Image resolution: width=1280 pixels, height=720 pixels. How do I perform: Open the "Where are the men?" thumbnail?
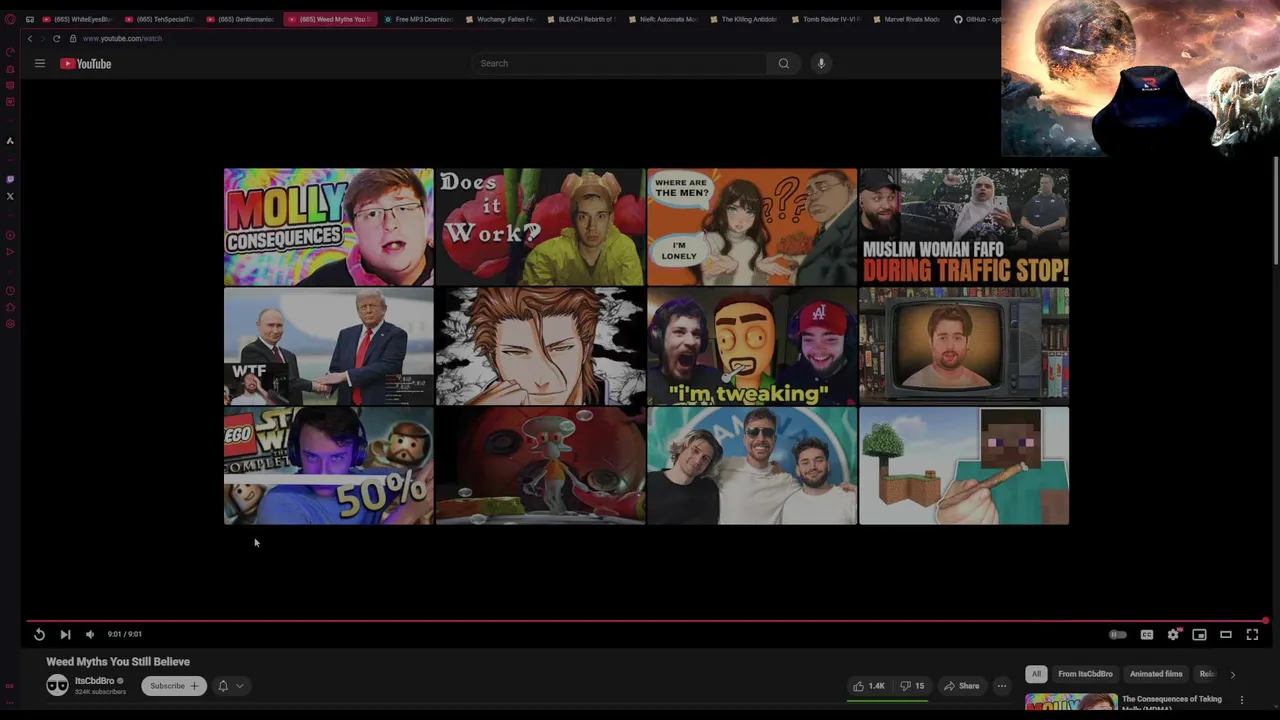click(752, 227)
